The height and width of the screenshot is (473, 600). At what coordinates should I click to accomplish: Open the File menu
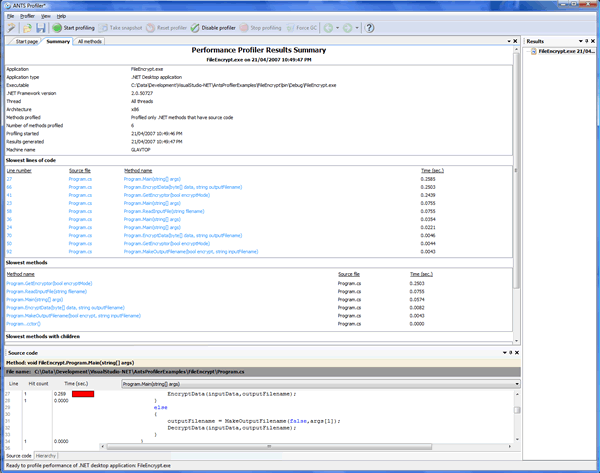(x=10, y=16)
